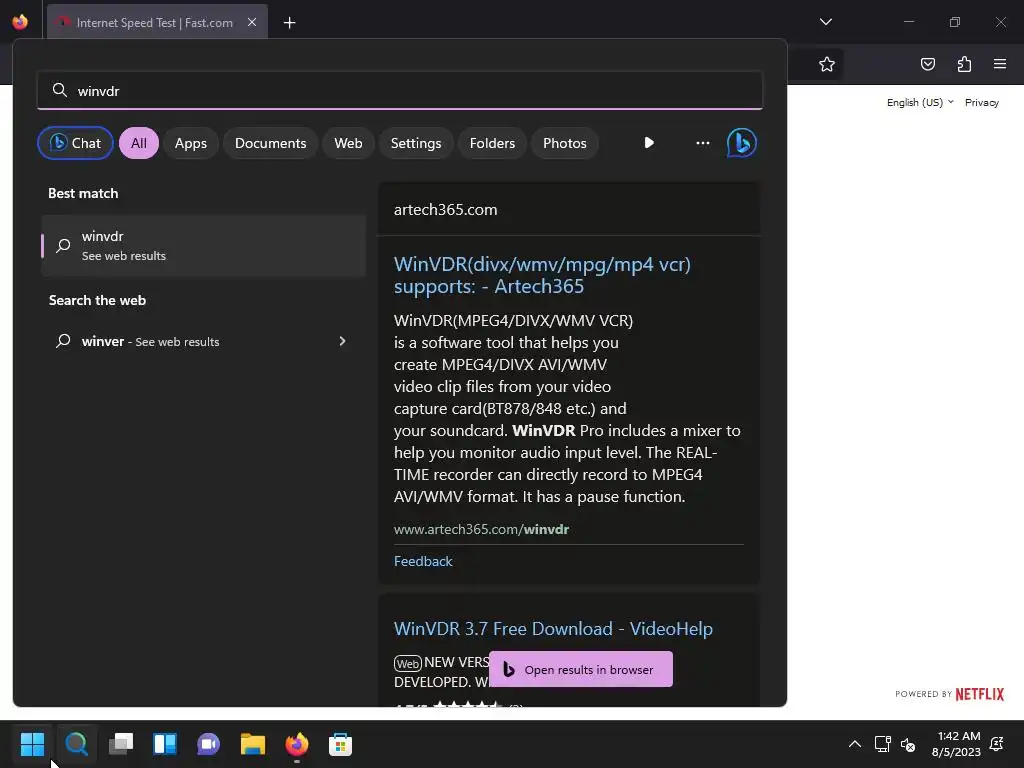This screenshot has width=1024, height=768.
Task: Click the Firefox logo icon in title bar
Action: 20,22
